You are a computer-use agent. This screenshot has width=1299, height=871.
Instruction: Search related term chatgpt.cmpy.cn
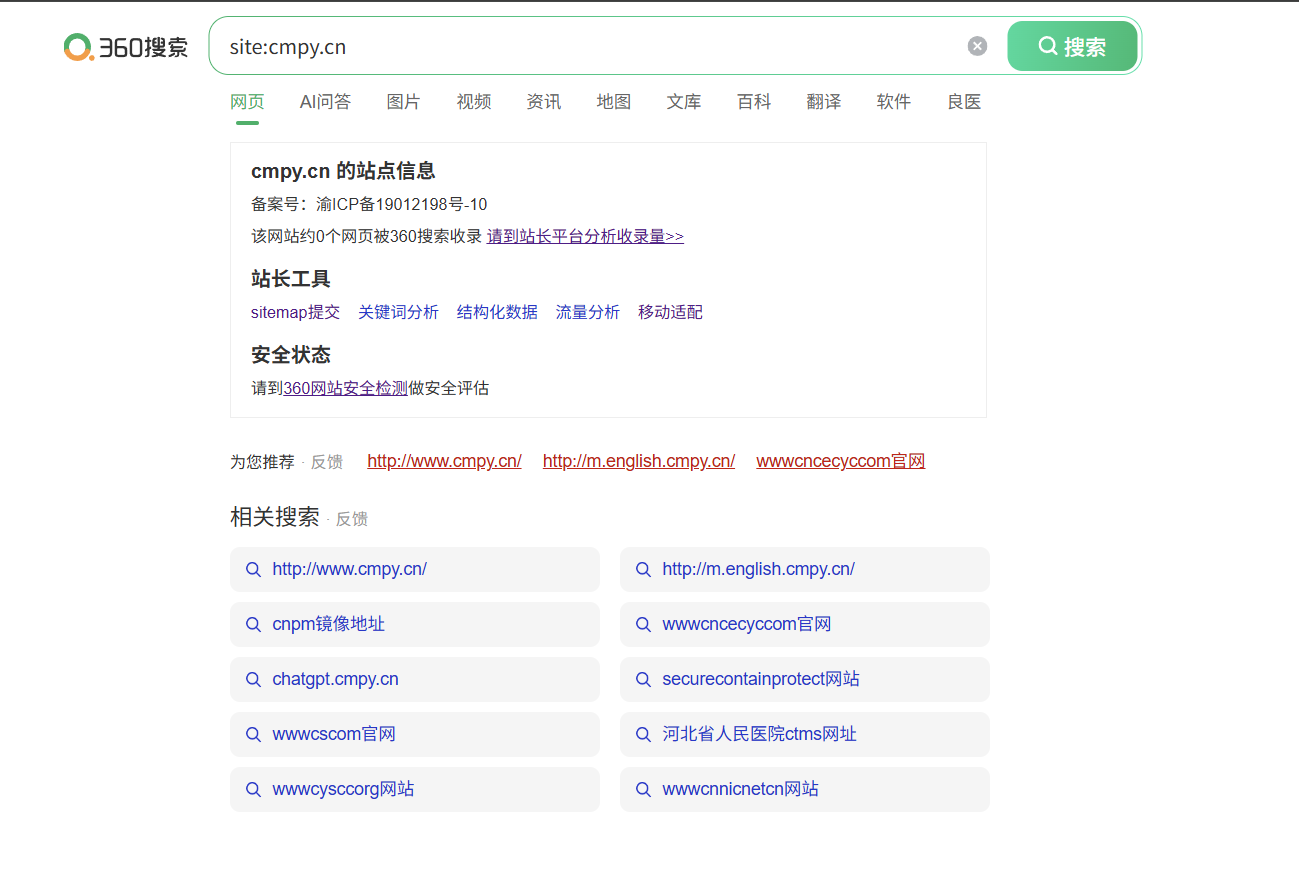click(415, 679)
